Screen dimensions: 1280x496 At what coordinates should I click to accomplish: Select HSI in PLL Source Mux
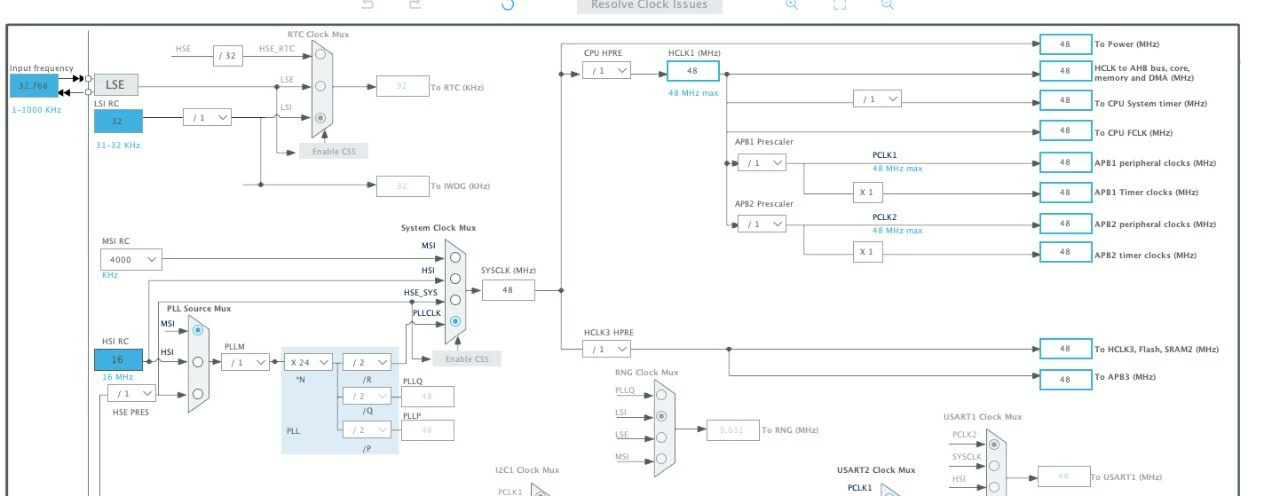pos(197,361)
